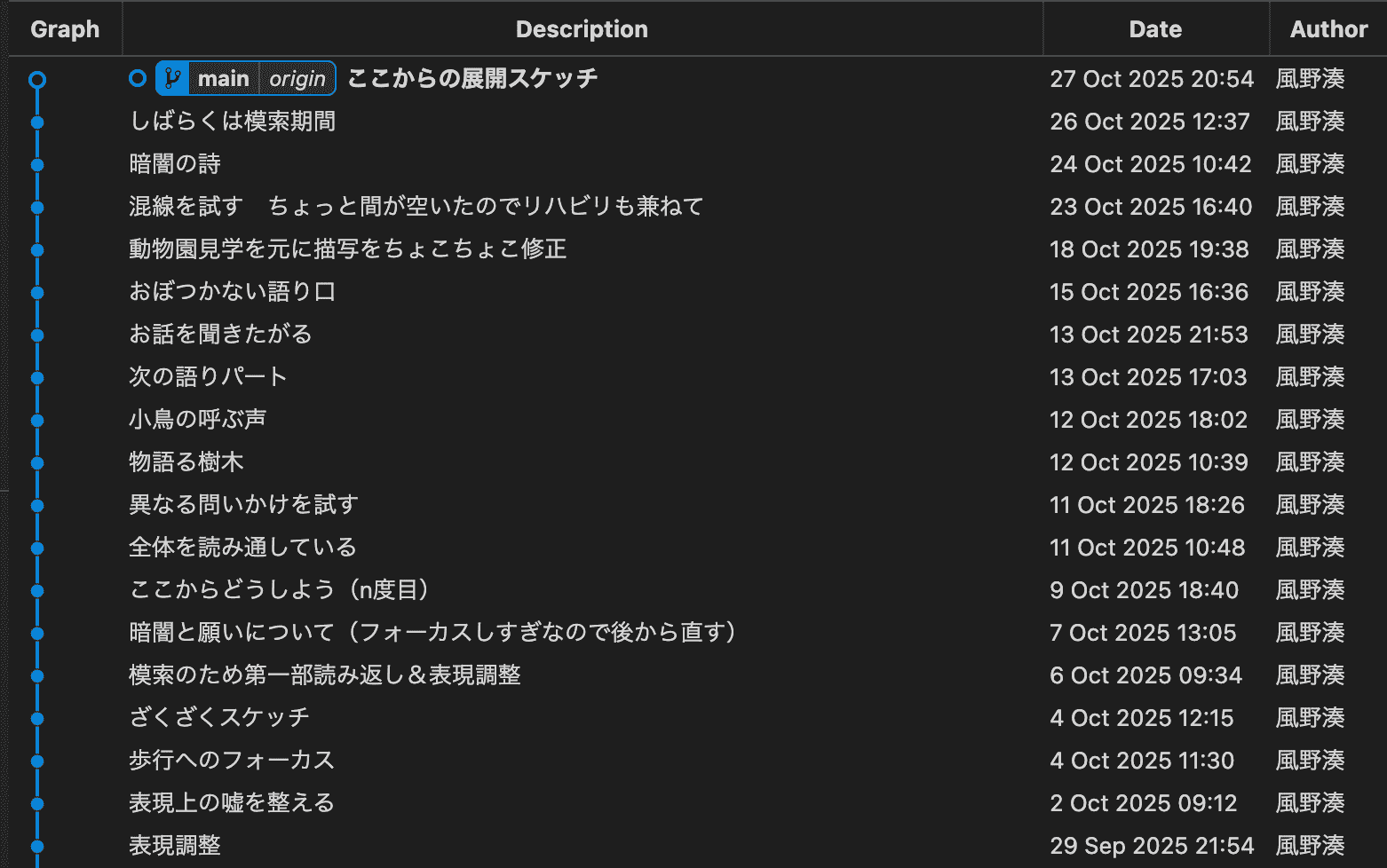Select the main branch label
Viewport: 1387px width, 868px height.
224,78
